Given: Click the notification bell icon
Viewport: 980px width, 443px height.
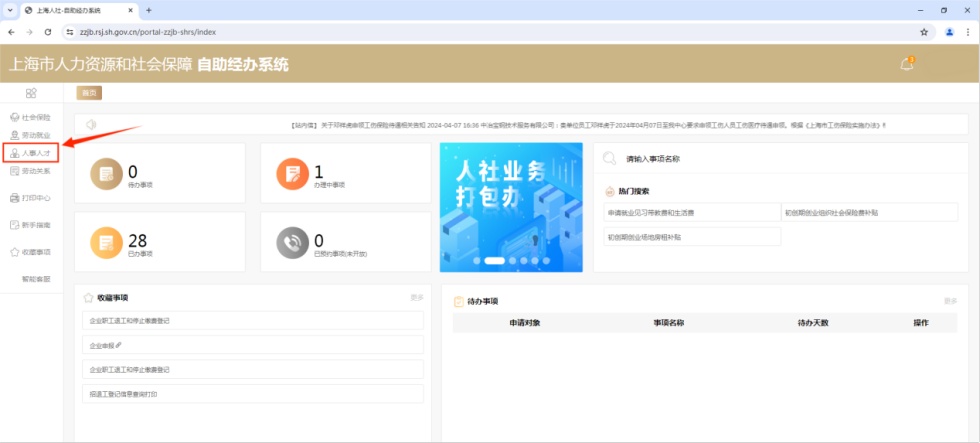Looking at the screenshot, I should click(x=907, y=64).
